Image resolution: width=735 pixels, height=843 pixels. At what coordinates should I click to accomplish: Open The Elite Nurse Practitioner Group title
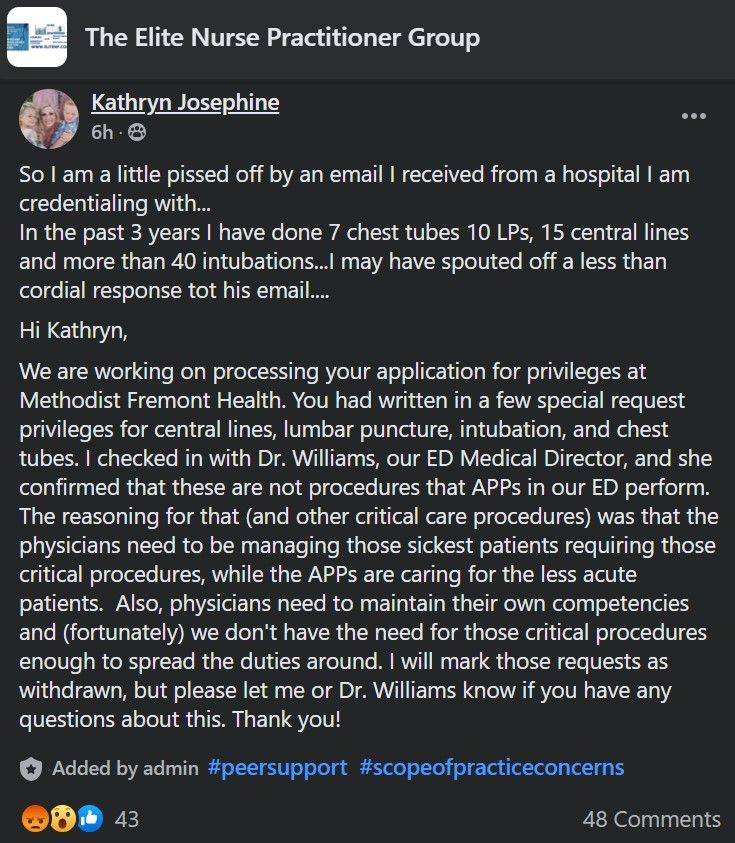coord(282,38)
